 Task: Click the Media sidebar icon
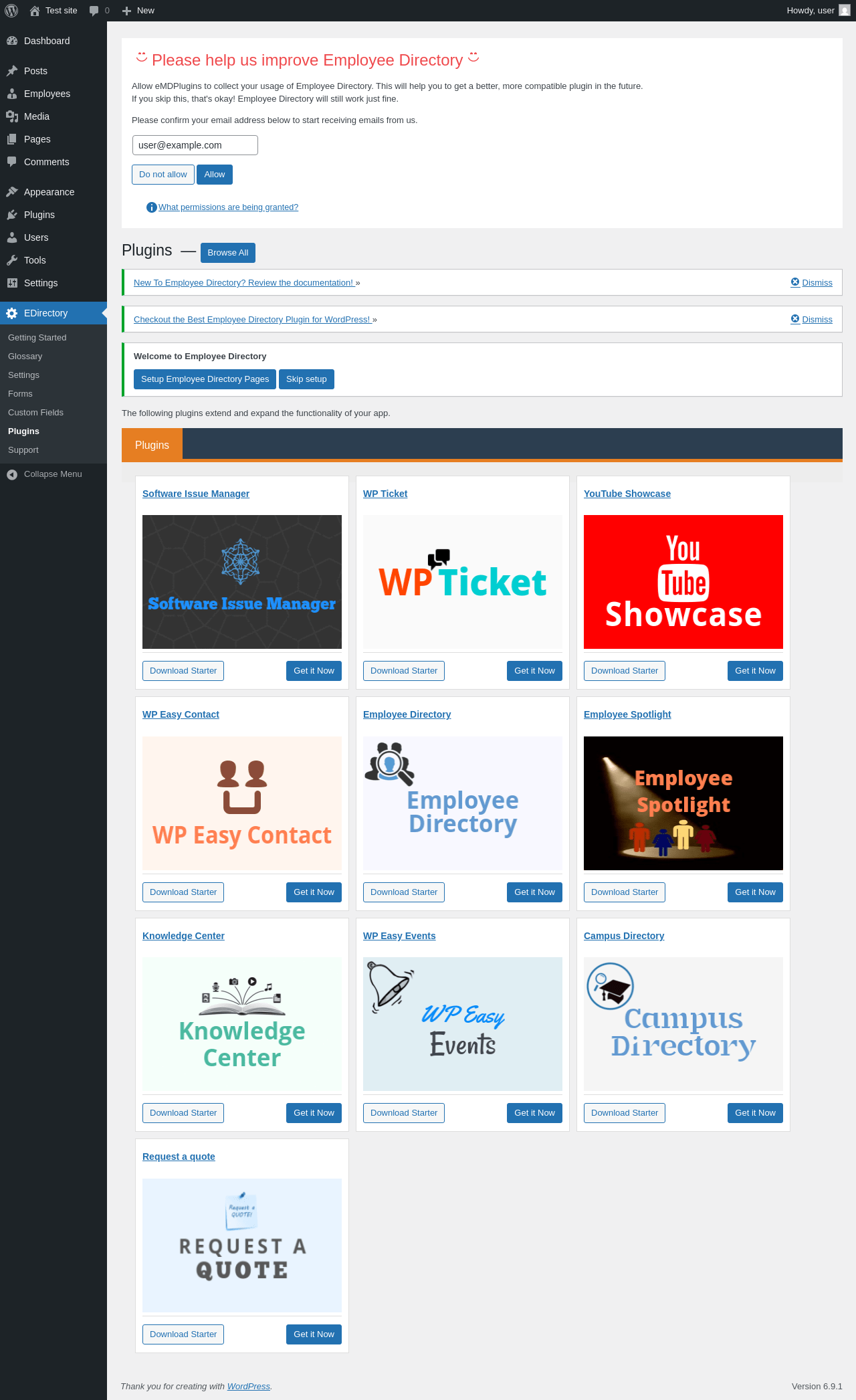pyautogui.click(x=12, y=116)
